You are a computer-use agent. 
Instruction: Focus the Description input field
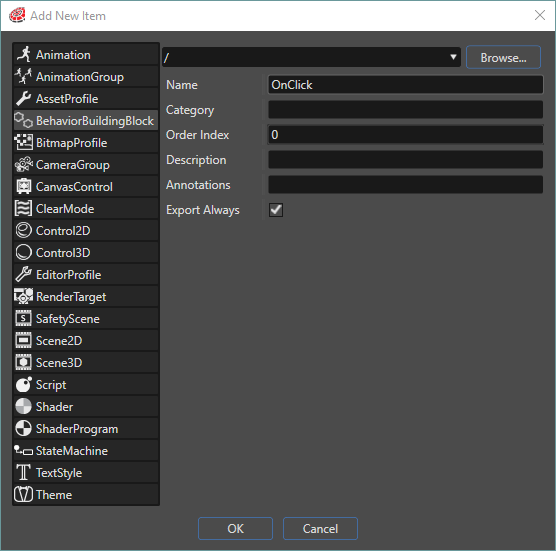[x=405, y=160]
